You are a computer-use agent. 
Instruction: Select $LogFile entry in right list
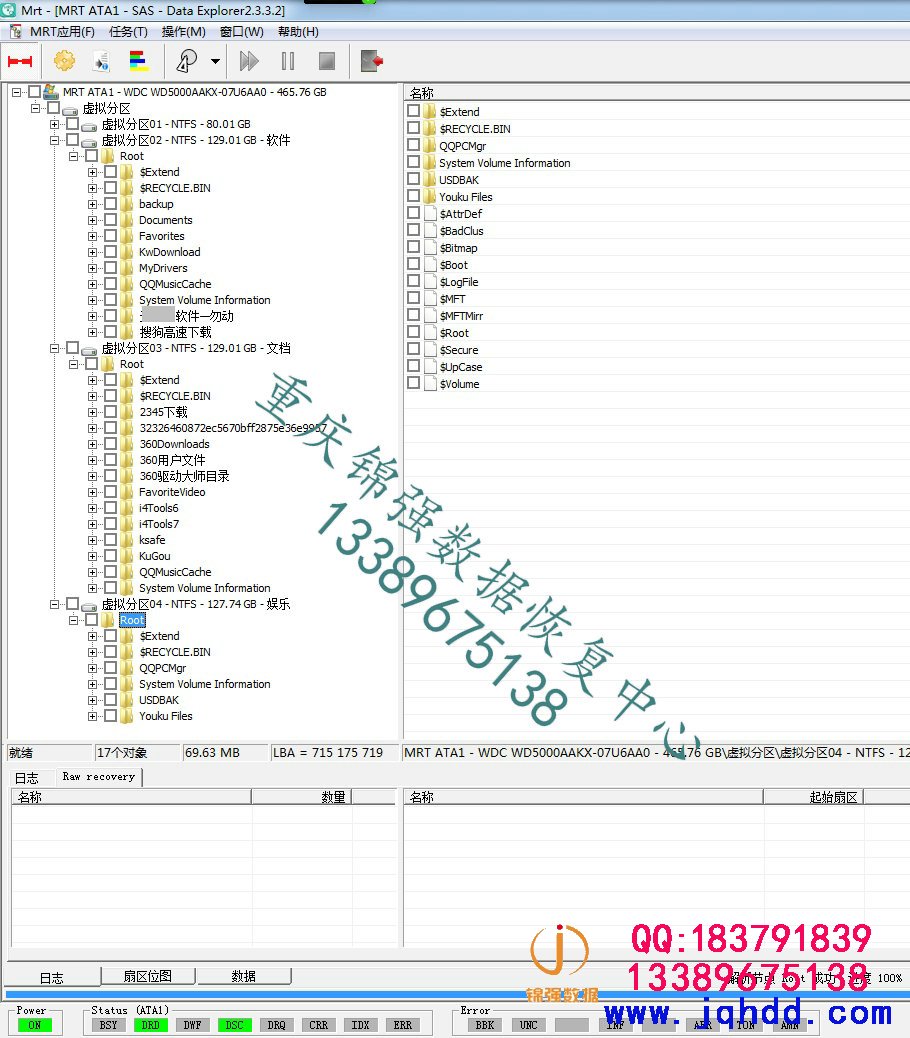(x=459, y=282)
